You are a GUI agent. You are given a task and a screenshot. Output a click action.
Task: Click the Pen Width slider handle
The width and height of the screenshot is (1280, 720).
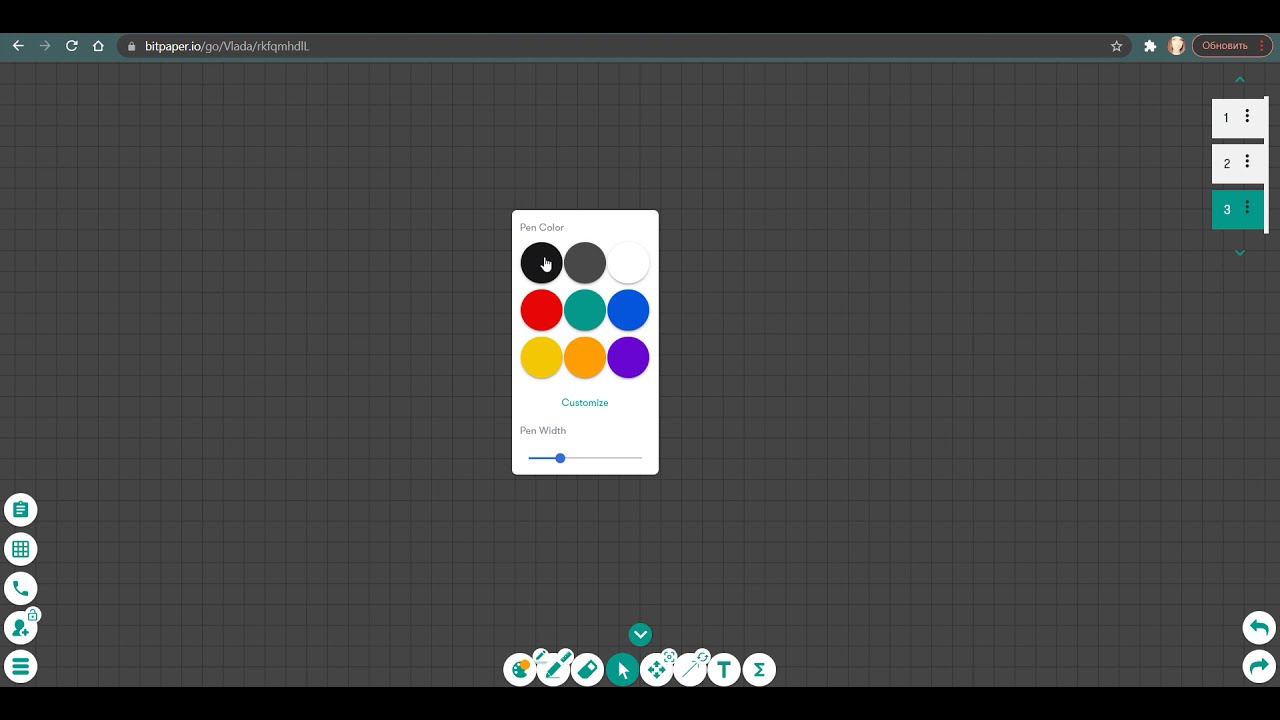point(560,458)
